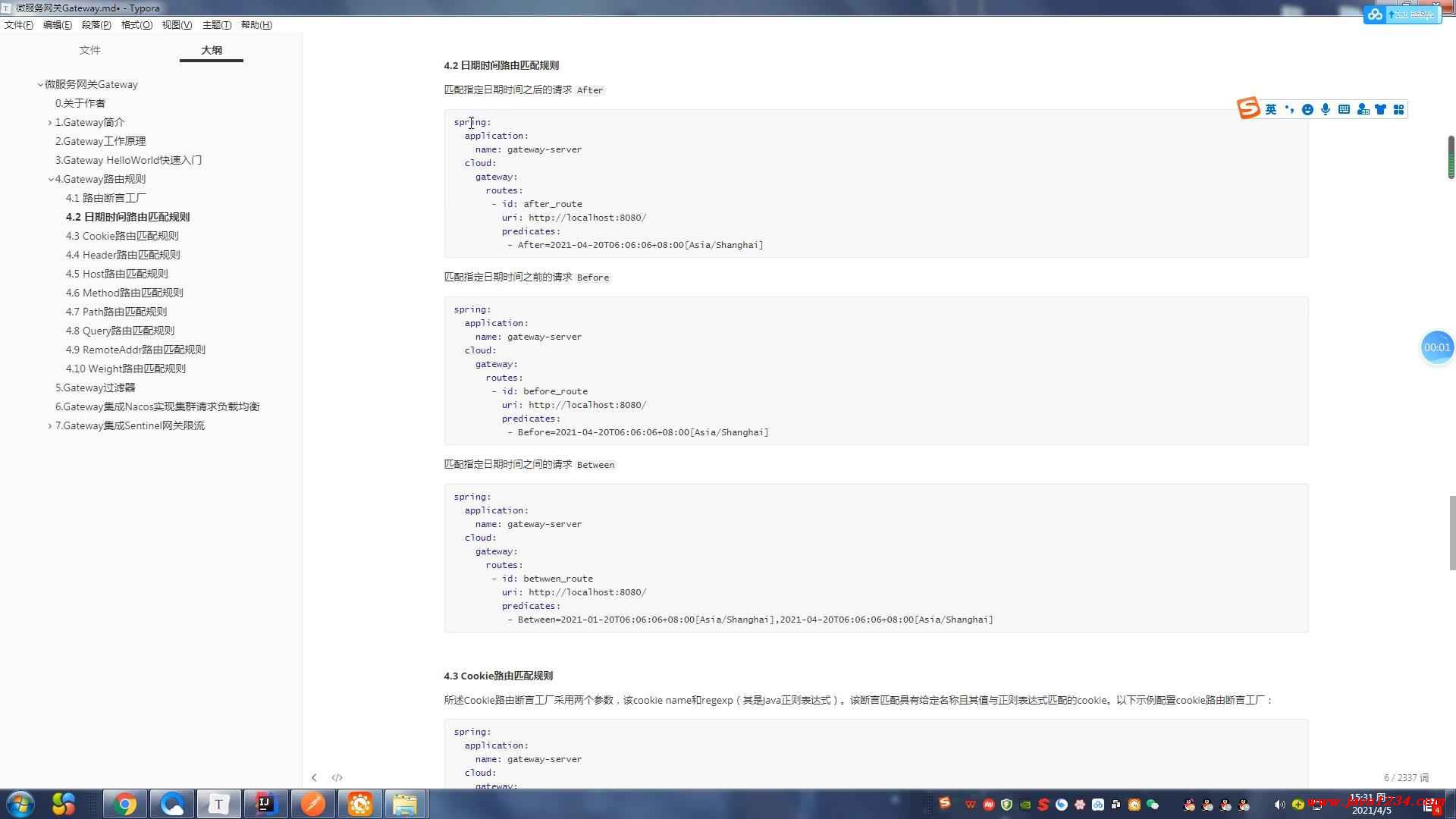Screen dimensions: 1456x819
Task: Go to 0.关于作者 in outline
Action: [80, 103]
